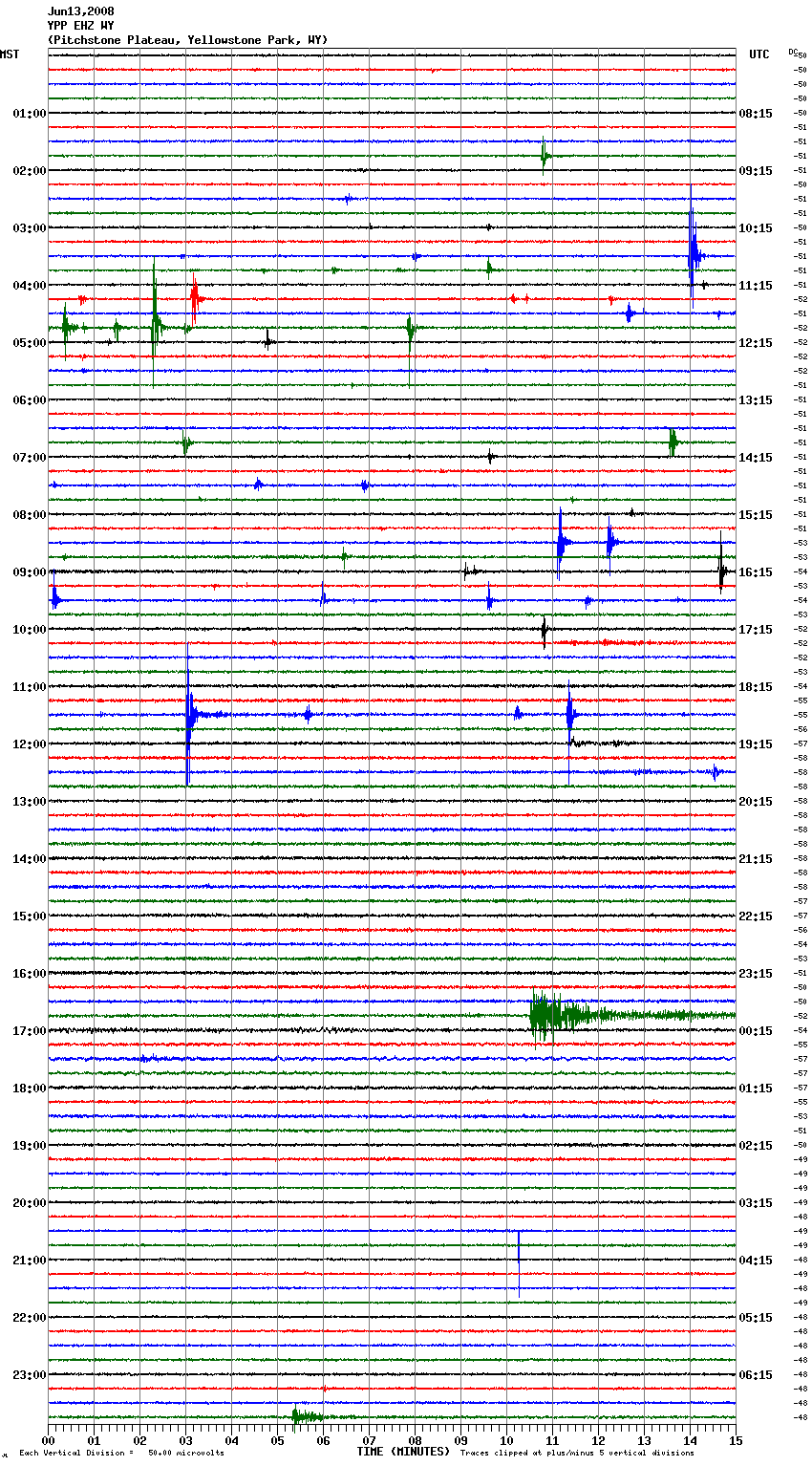Select the 03:00 MST time label
This screenshot has height=1466, width=812.
click(x=29, y=228)
